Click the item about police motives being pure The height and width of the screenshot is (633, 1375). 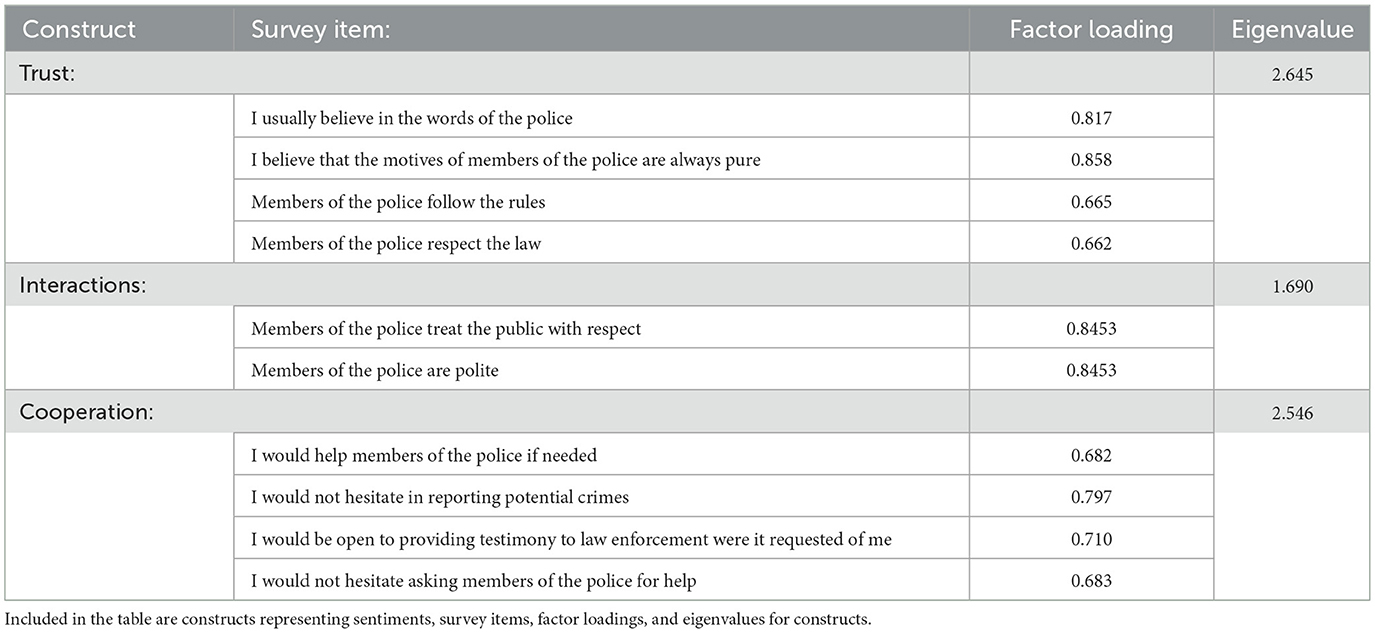click(505, 160)
